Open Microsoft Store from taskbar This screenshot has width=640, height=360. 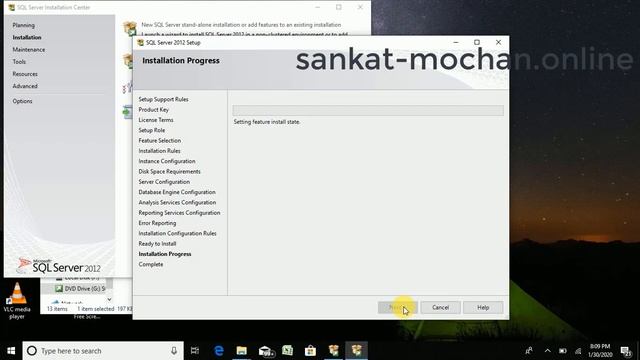(310, 351)
